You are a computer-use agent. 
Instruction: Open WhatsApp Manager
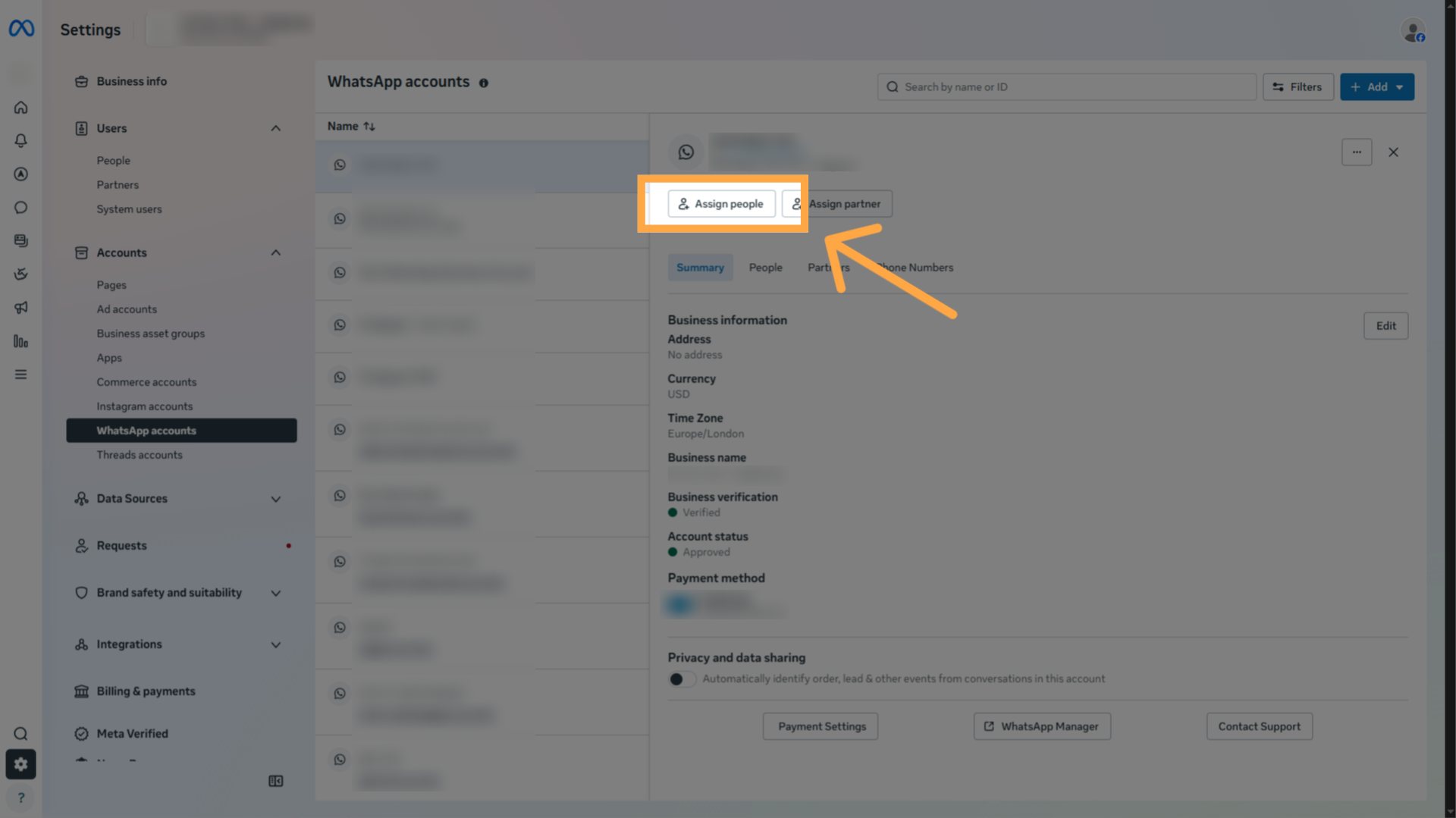[x=1042, y=726]
